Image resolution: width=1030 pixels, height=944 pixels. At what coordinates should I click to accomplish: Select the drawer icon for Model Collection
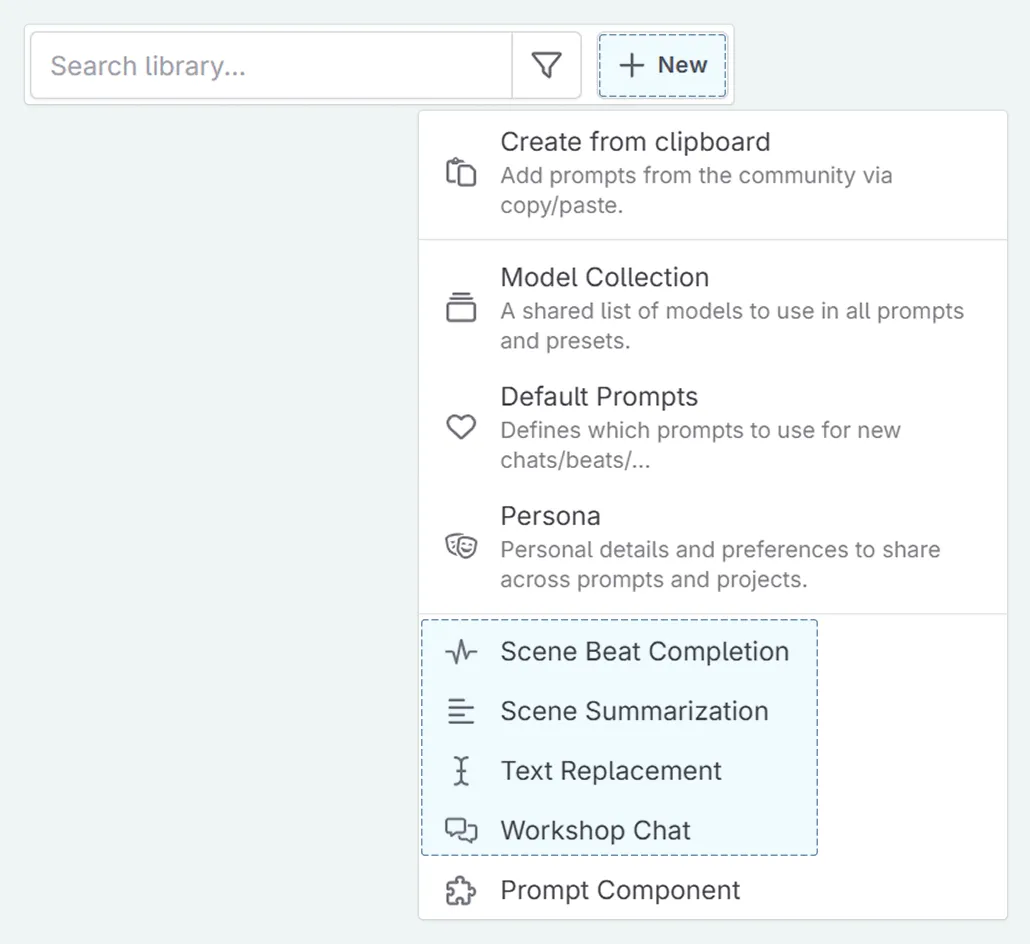point(461,306)
